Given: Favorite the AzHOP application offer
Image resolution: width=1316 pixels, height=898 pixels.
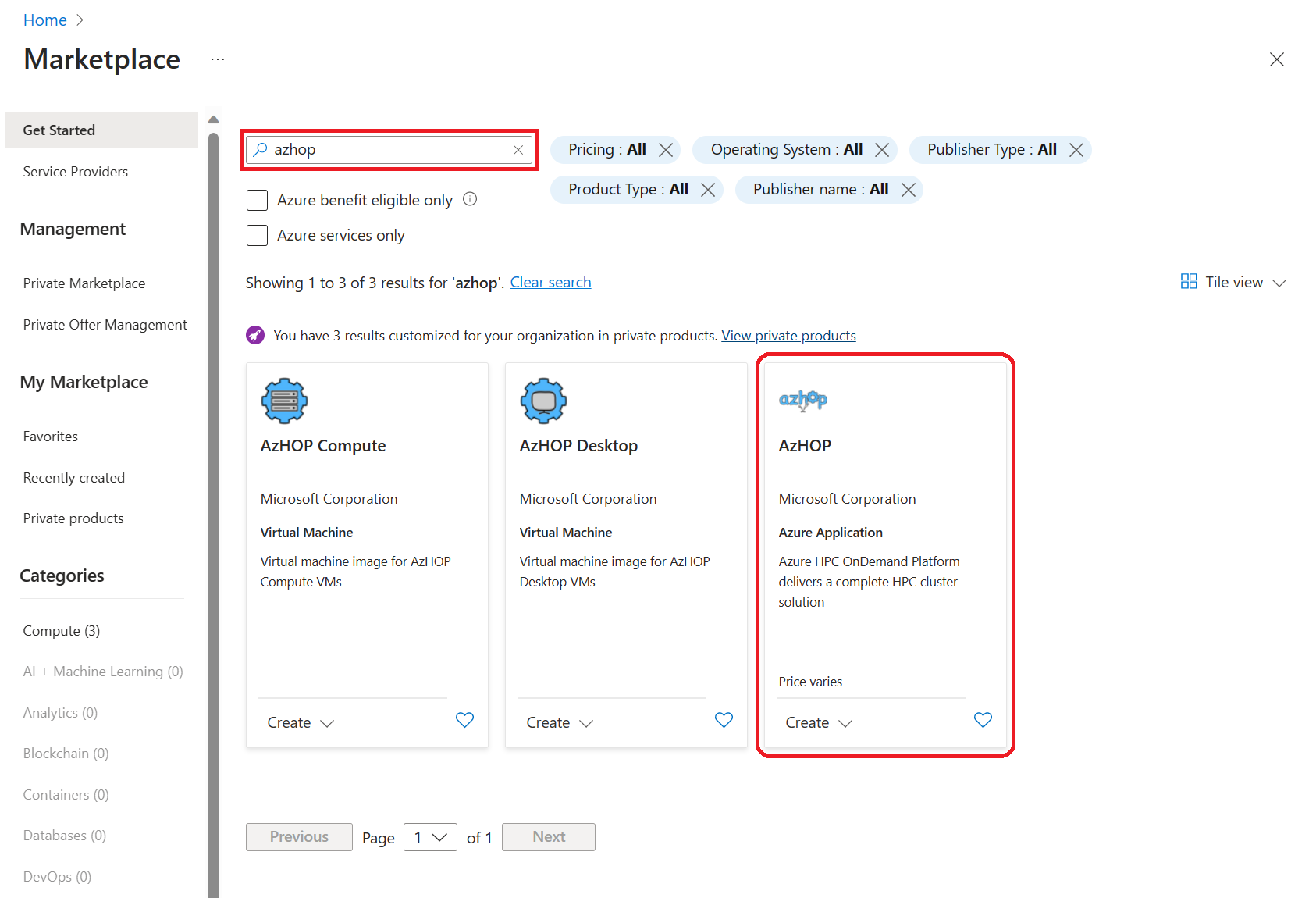Looking at the screenshot, I should tap(983, 720).
